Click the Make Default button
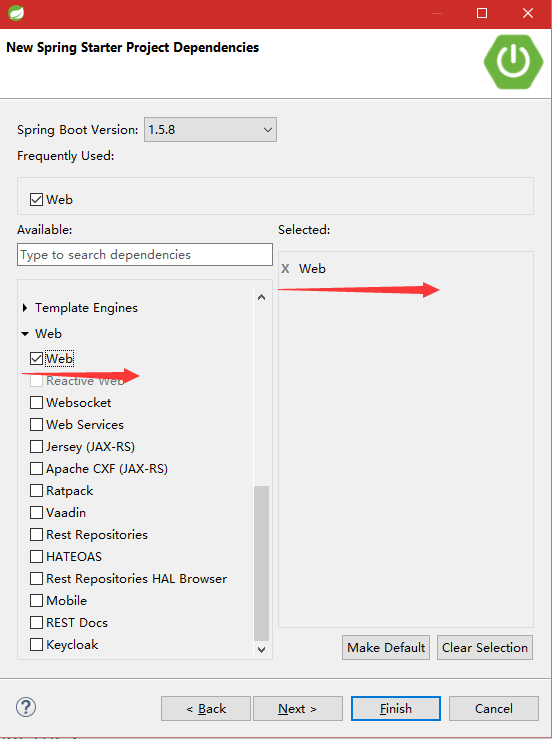This screenshot has height=739, width=552. [x=386, y=648]
